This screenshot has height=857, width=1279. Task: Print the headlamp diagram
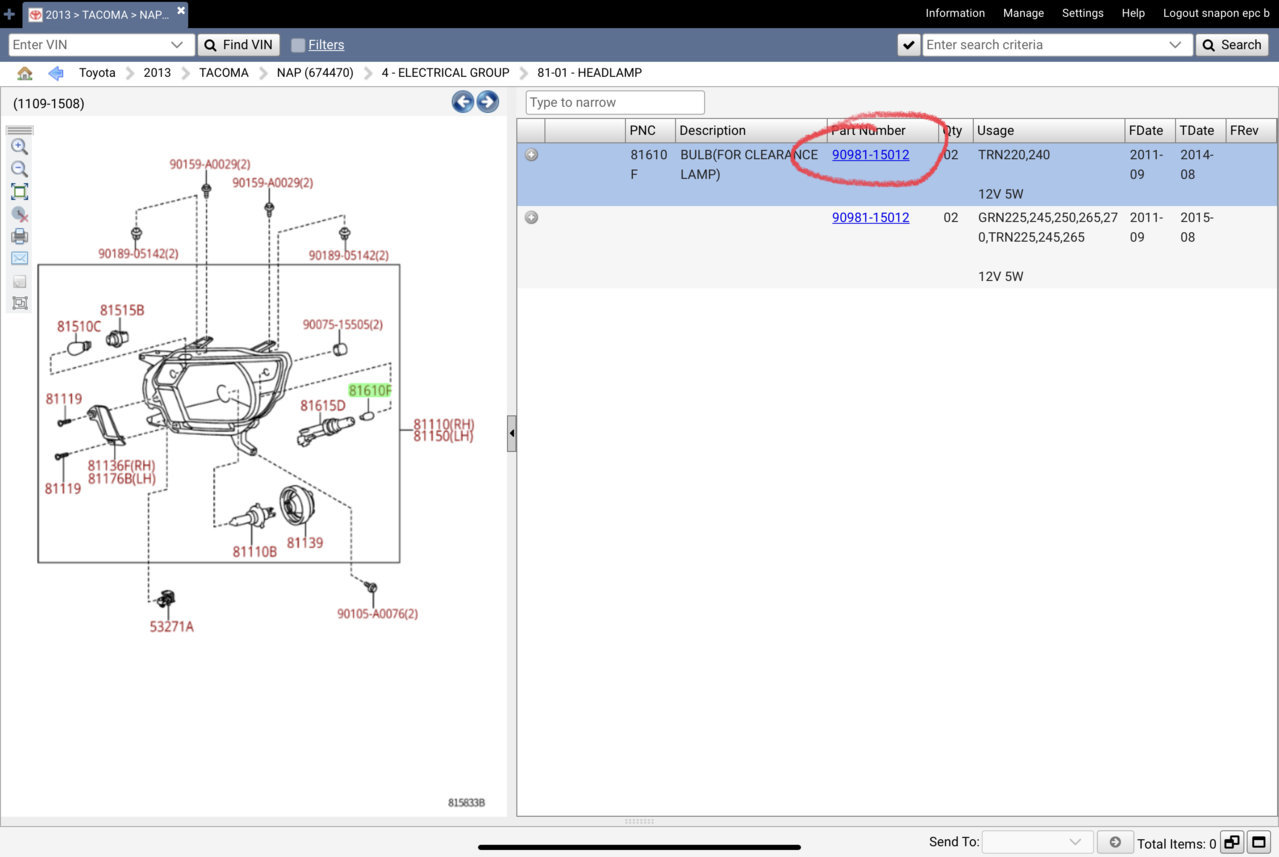click(x=19, y=237)
